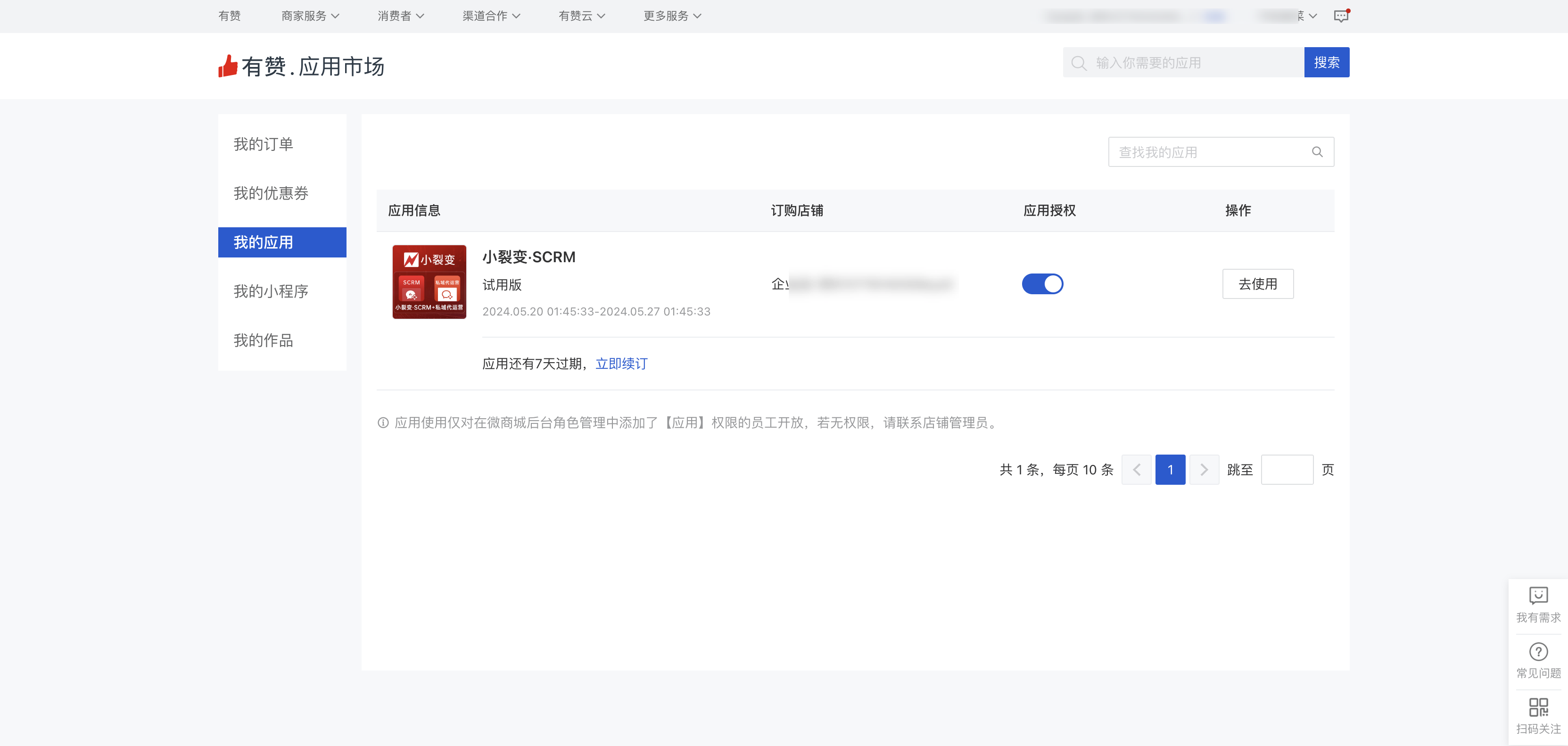Click the 应用信息 column header
1568x746 pixels.
[x=414, y=211]
